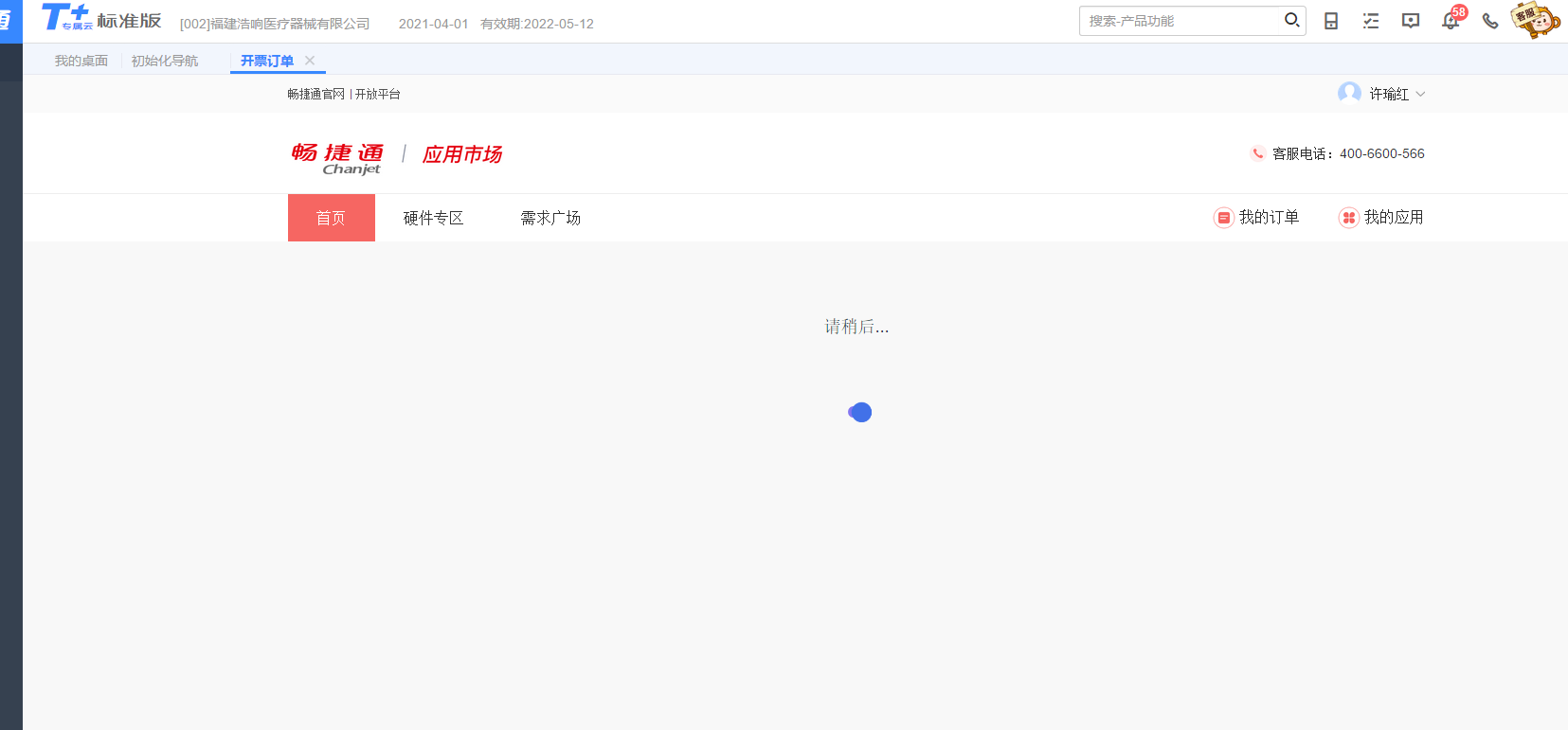Click the company name 福建浩响医疗器械有限公司
The width and height of the screenshot is (1568, 730).
pos(290,24)
